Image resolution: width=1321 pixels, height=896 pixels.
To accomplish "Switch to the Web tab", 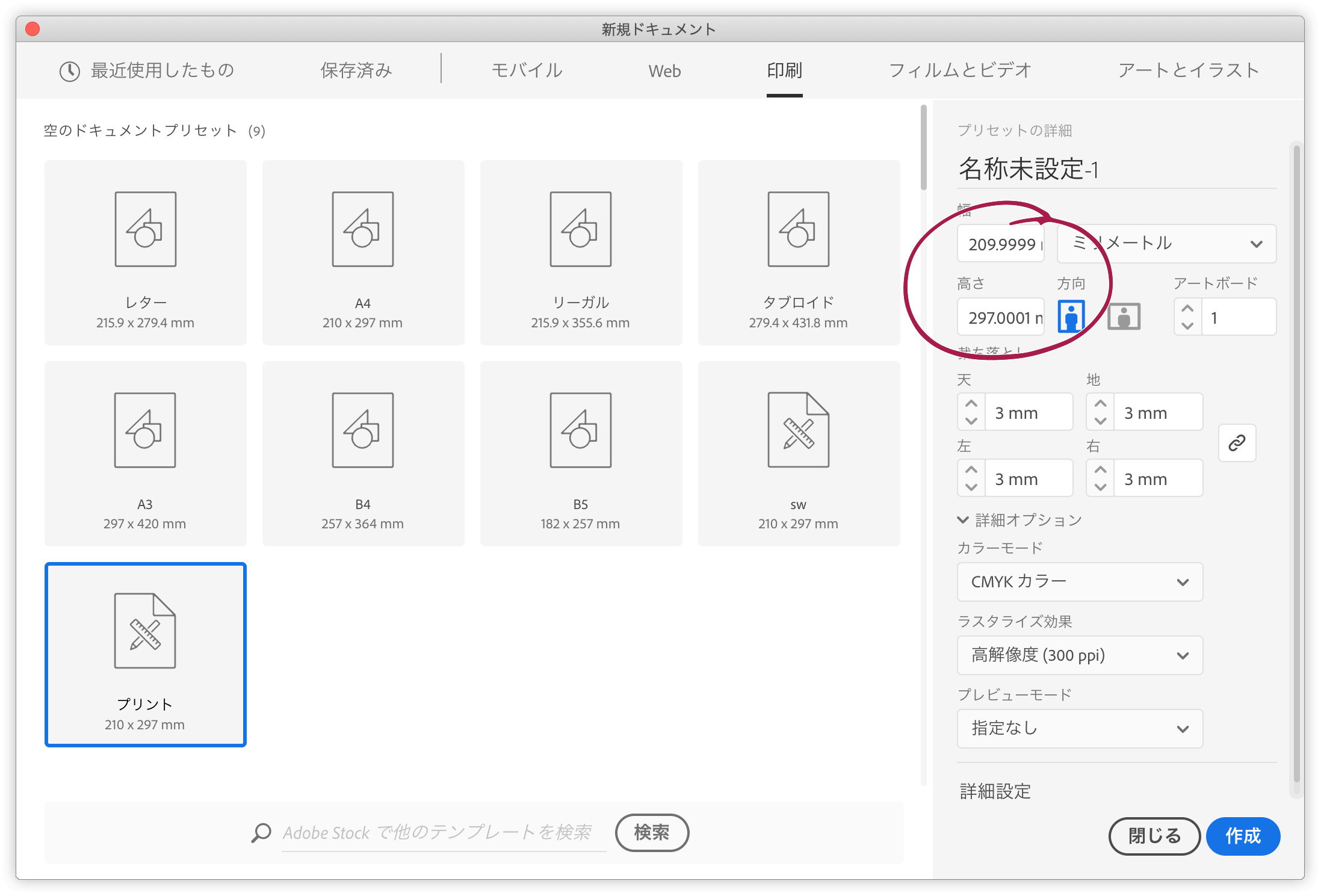I will click(x=664, y=71).
